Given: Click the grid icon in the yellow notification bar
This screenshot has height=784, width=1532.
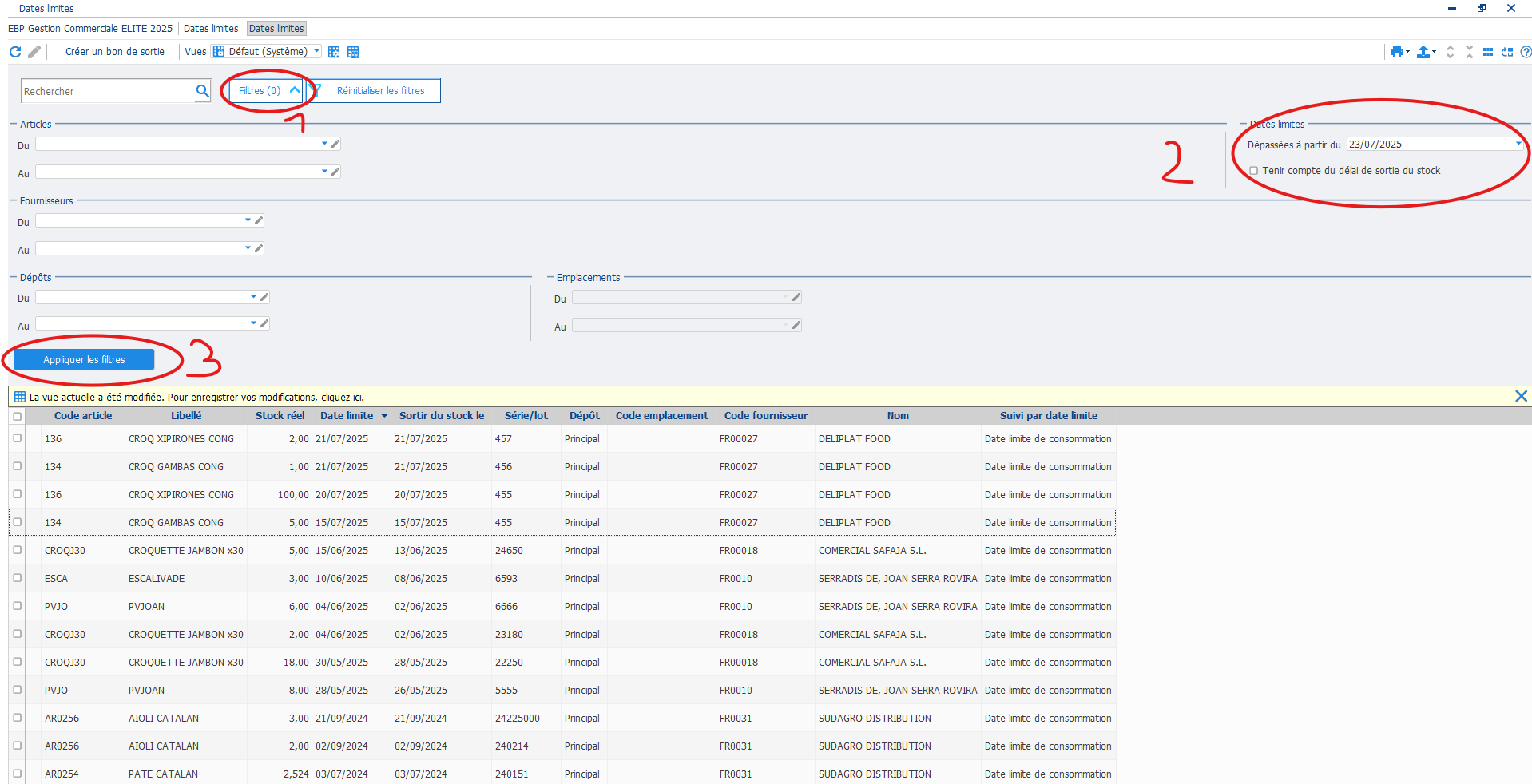Looking at the screenshot, I should [x=20, y=397].
